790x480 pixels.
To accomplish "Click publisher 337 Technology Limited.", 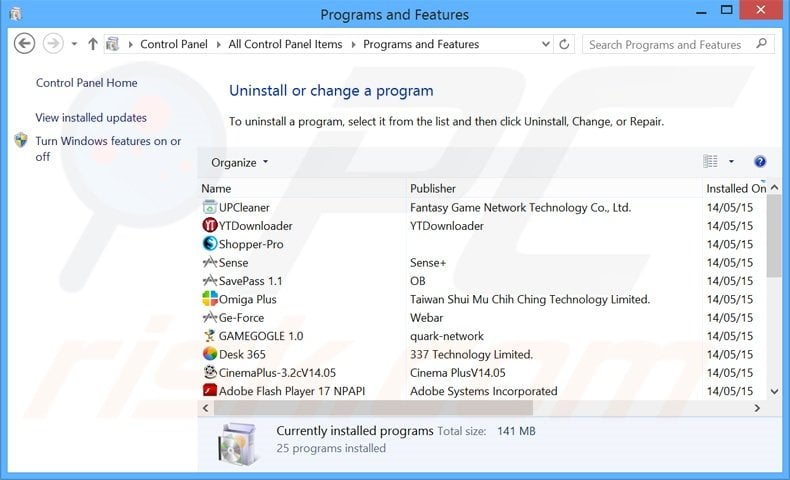I will [471, 354].
